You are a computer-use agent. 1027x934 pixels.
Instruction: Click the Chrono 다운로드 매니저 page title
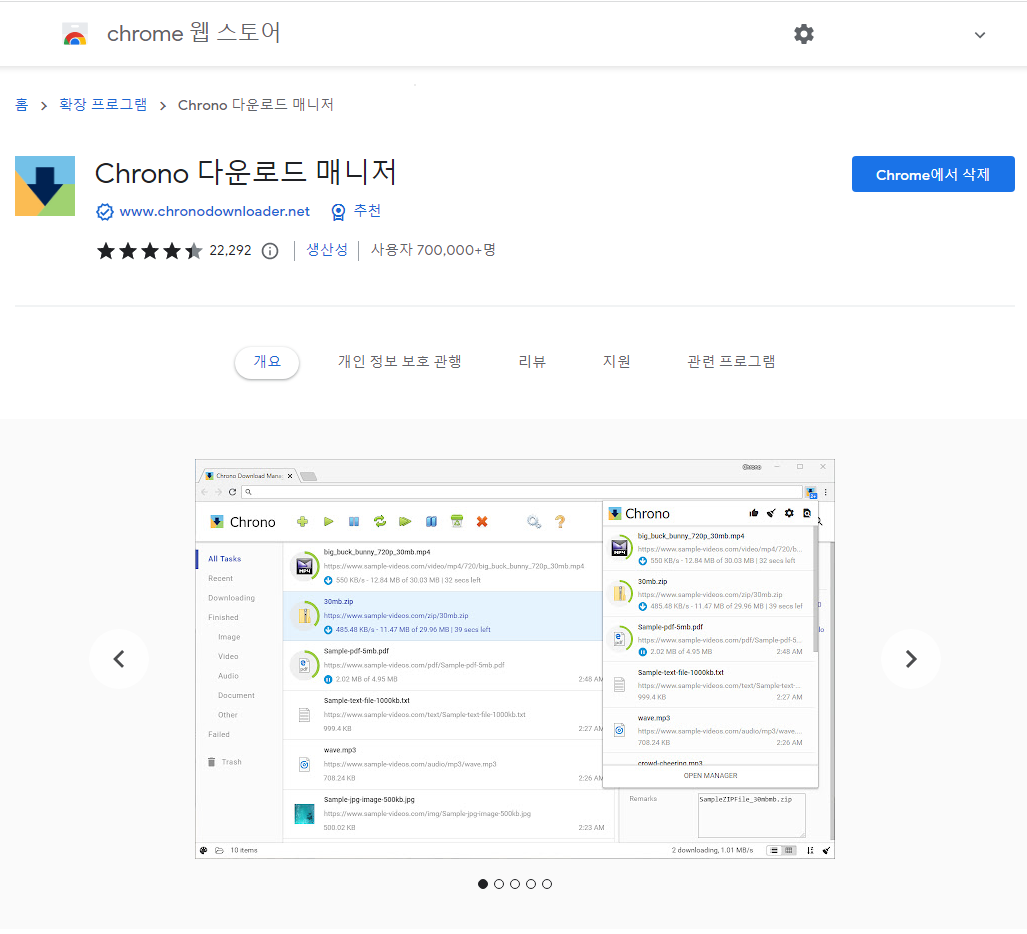pos(246,173)
